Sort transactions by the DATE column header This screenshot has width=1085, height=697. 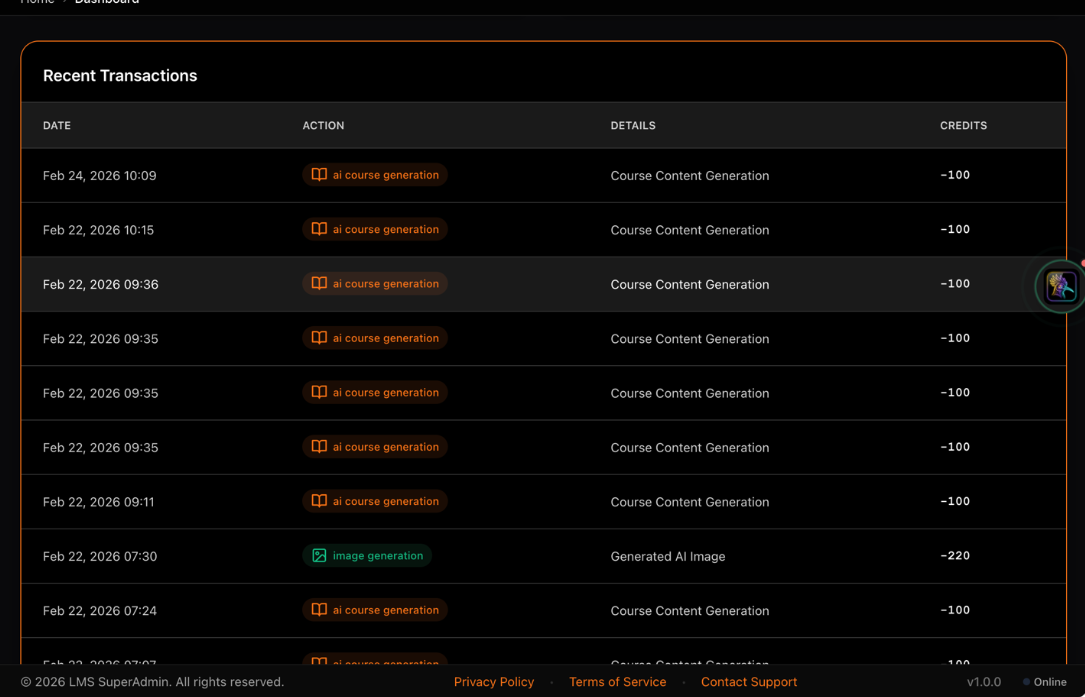coord(56,125)
